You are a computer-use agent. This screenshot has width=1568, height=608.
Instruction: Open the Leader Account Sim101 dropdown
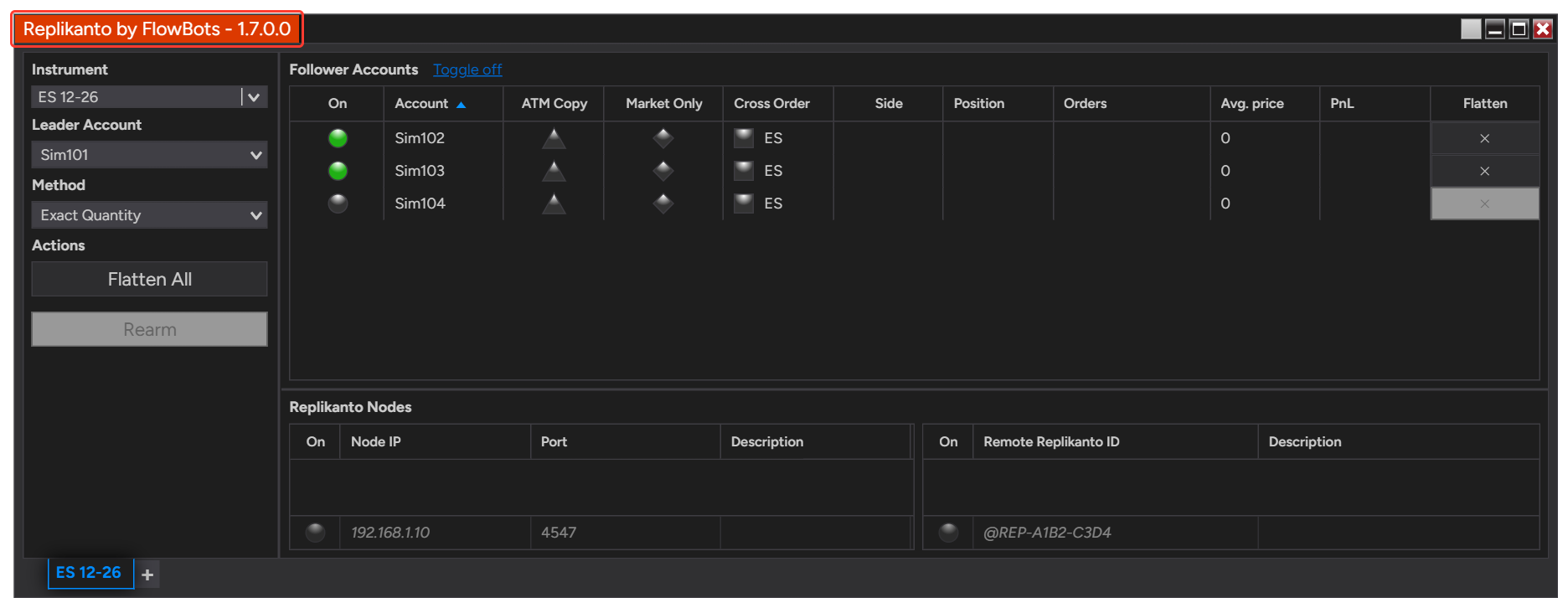(x=149, y=155)
